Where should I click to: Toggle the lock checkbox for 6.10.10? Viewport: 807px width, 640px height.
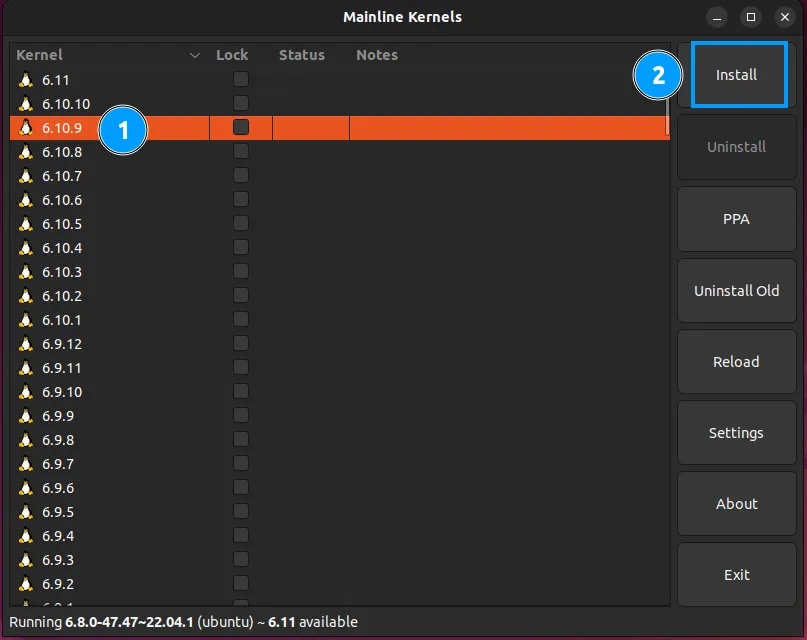coord(241,103)
